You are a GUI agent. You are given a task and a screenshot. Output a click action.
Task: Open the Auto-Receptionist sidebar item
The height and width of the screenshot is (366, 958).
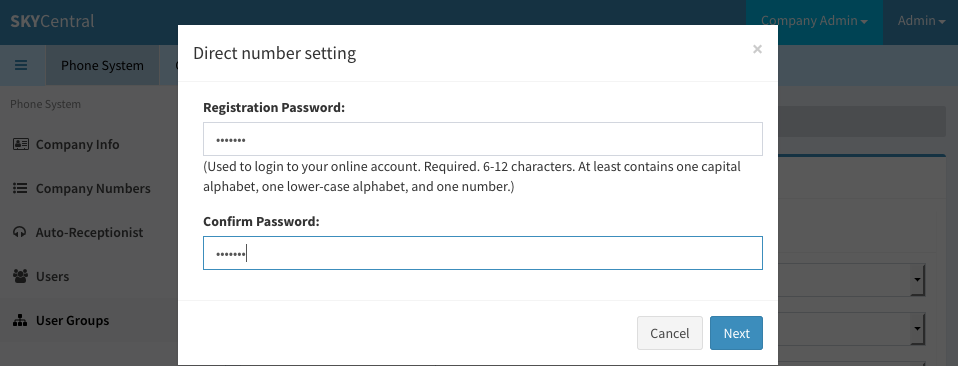point(89,232)
